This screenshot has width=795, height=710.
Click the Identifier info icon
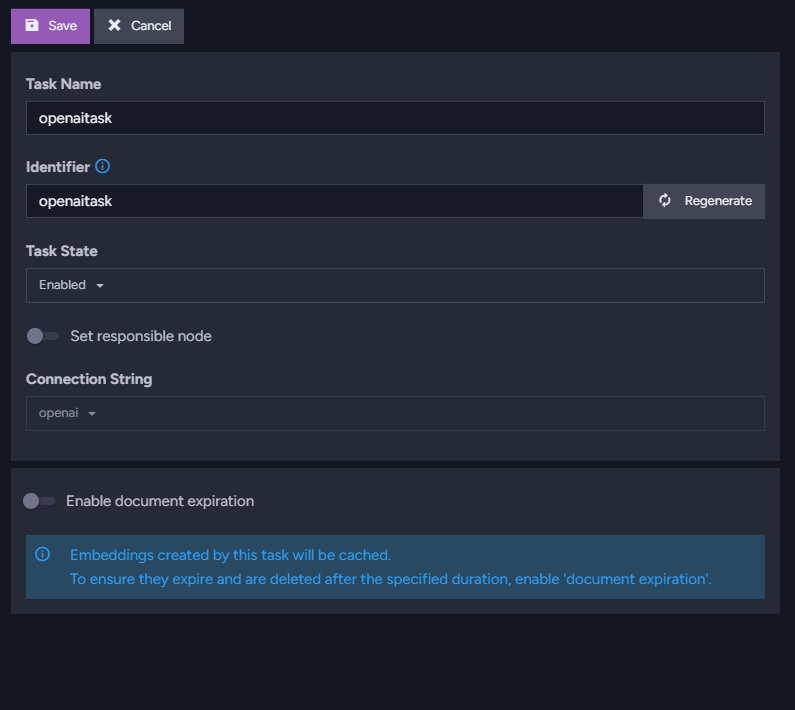102,166
